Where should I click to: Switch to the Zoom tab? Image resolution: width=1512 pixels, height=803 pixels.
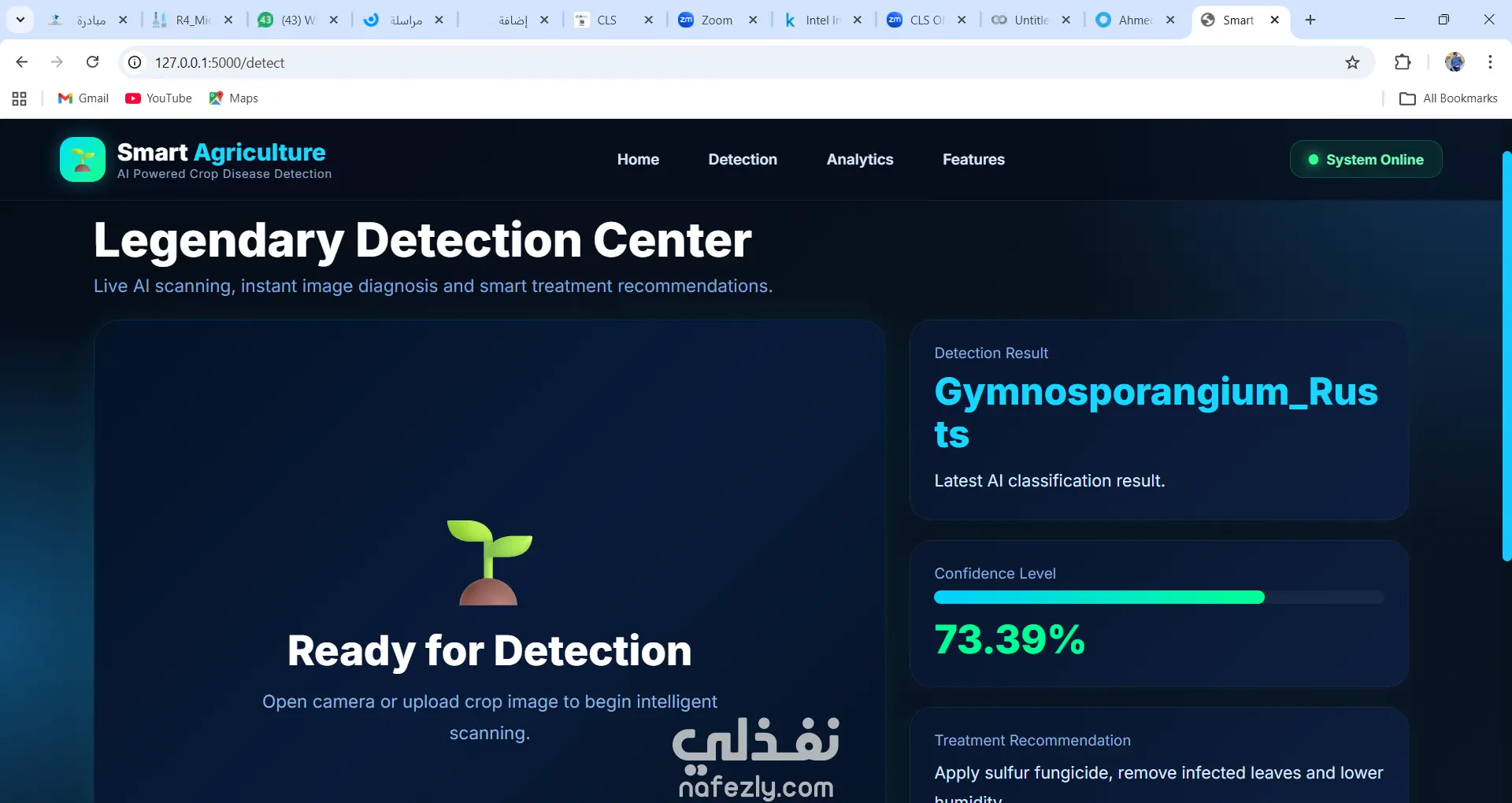(x=717, y=20)
